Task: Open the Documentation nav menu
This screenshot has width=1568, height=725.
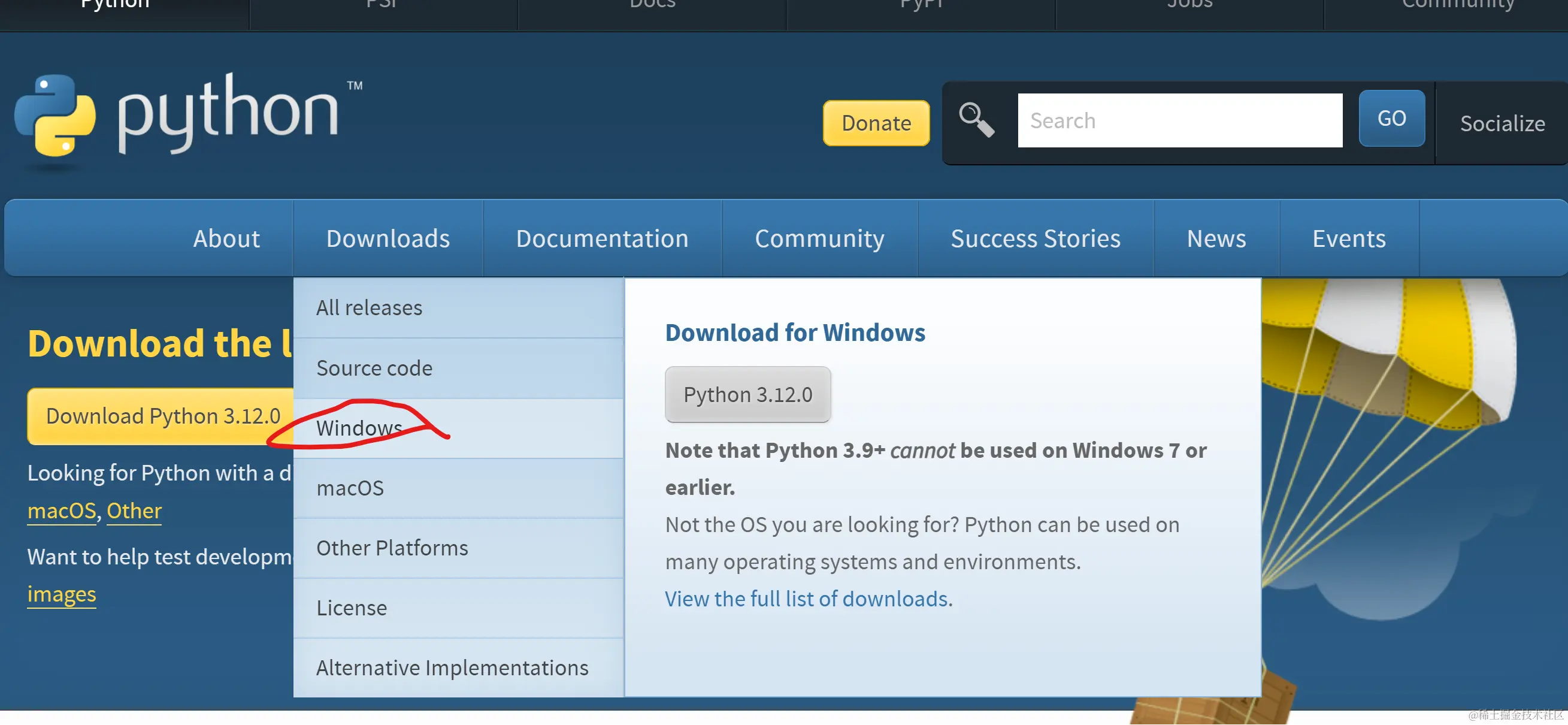Action: pos(601,238)
